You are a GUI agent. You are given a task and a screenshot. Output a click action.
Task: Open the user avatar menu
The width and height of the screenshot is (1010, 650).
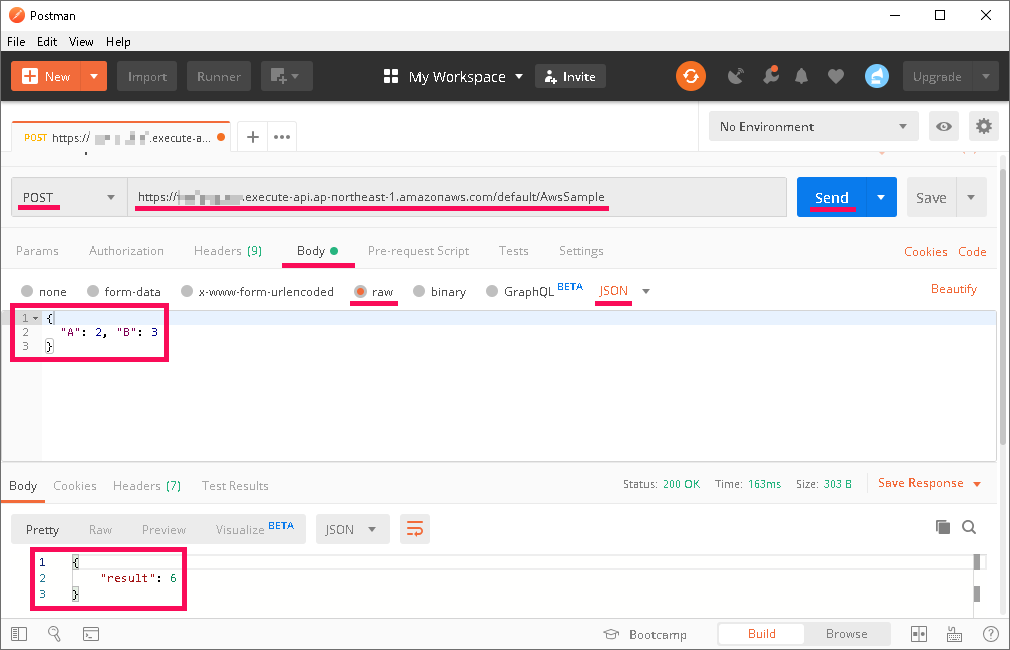(876, 77)
